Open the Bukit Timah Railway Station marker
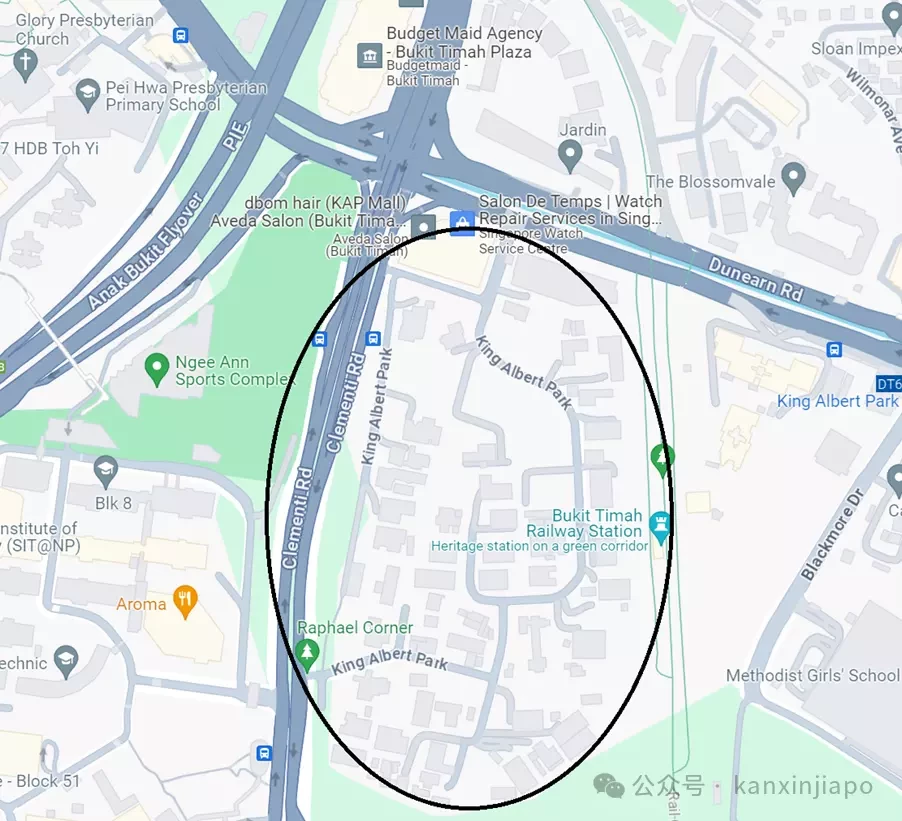The width and height of the screenshot is (902, 821). [x=660, y=527]
